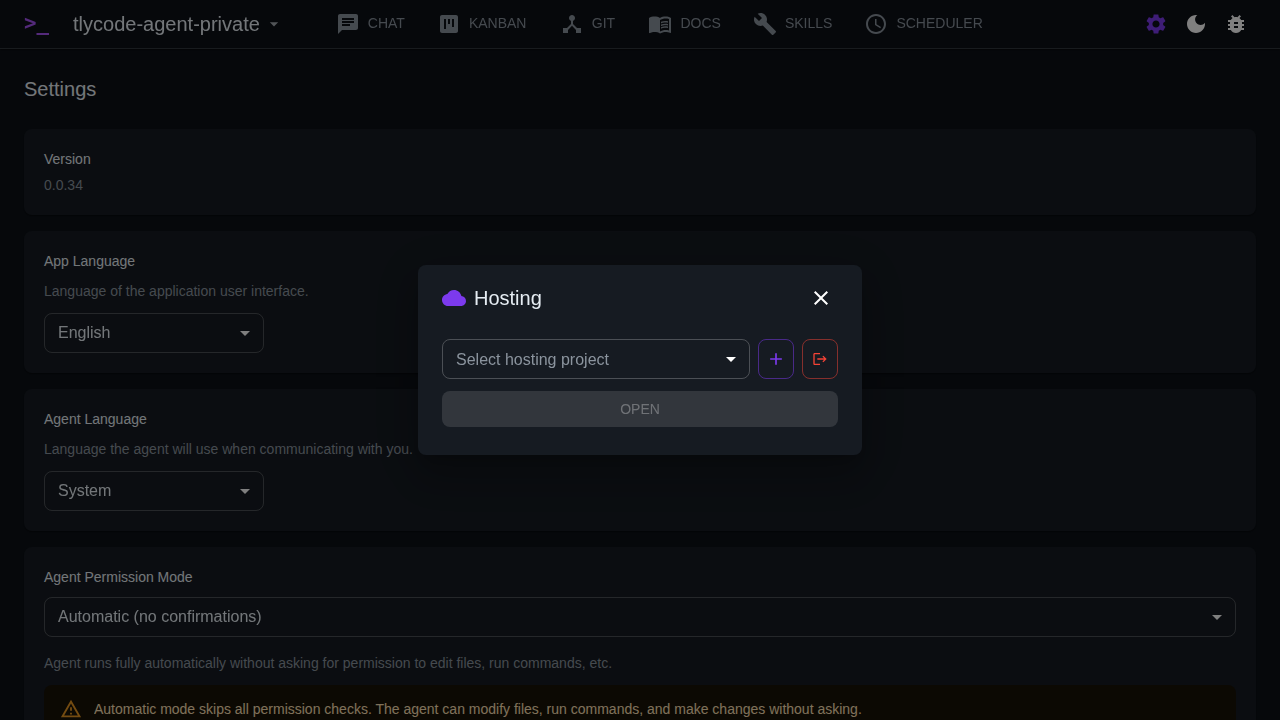Click the Git branch icon
1280x720 pixels.
pos(572,24)
